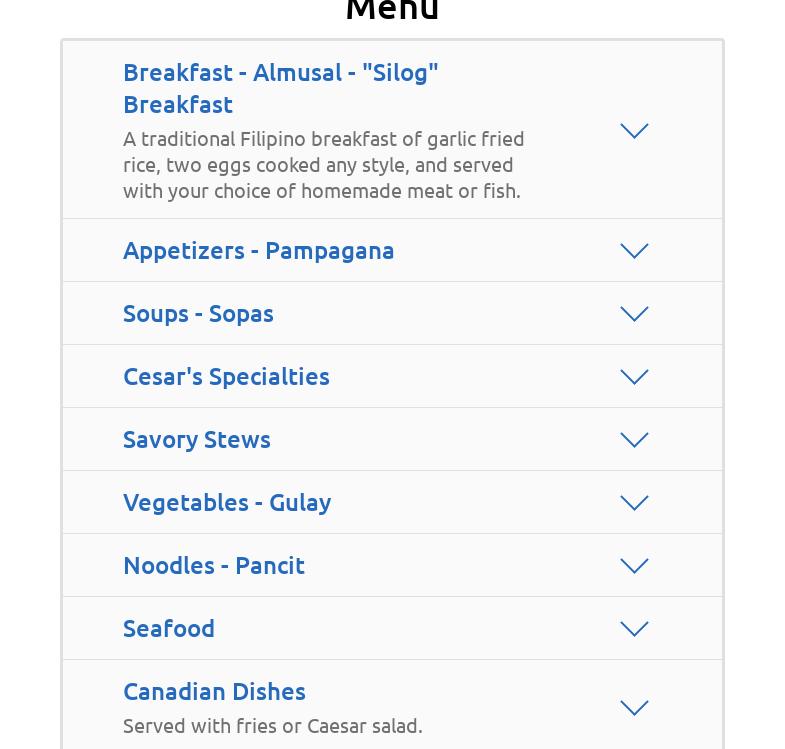Expand the Breakfast - Almusal section chevron
This screenshot has width=785, height=749.
coord(634,131)
